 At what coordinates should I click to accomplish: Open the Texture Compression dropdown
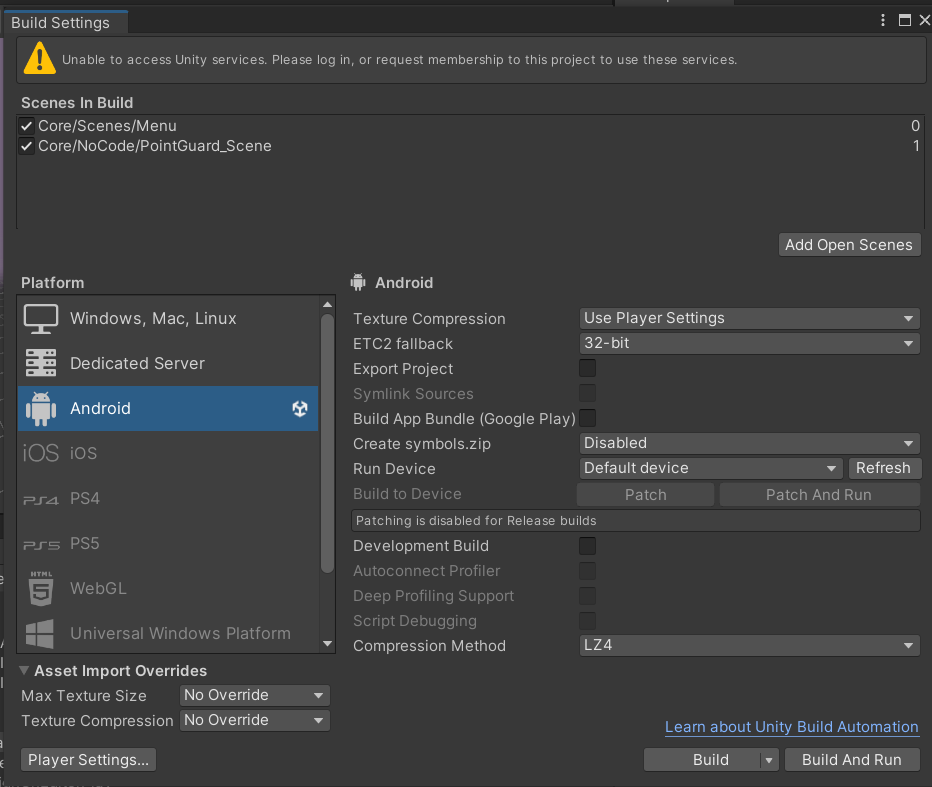click(x=749, y=318)
